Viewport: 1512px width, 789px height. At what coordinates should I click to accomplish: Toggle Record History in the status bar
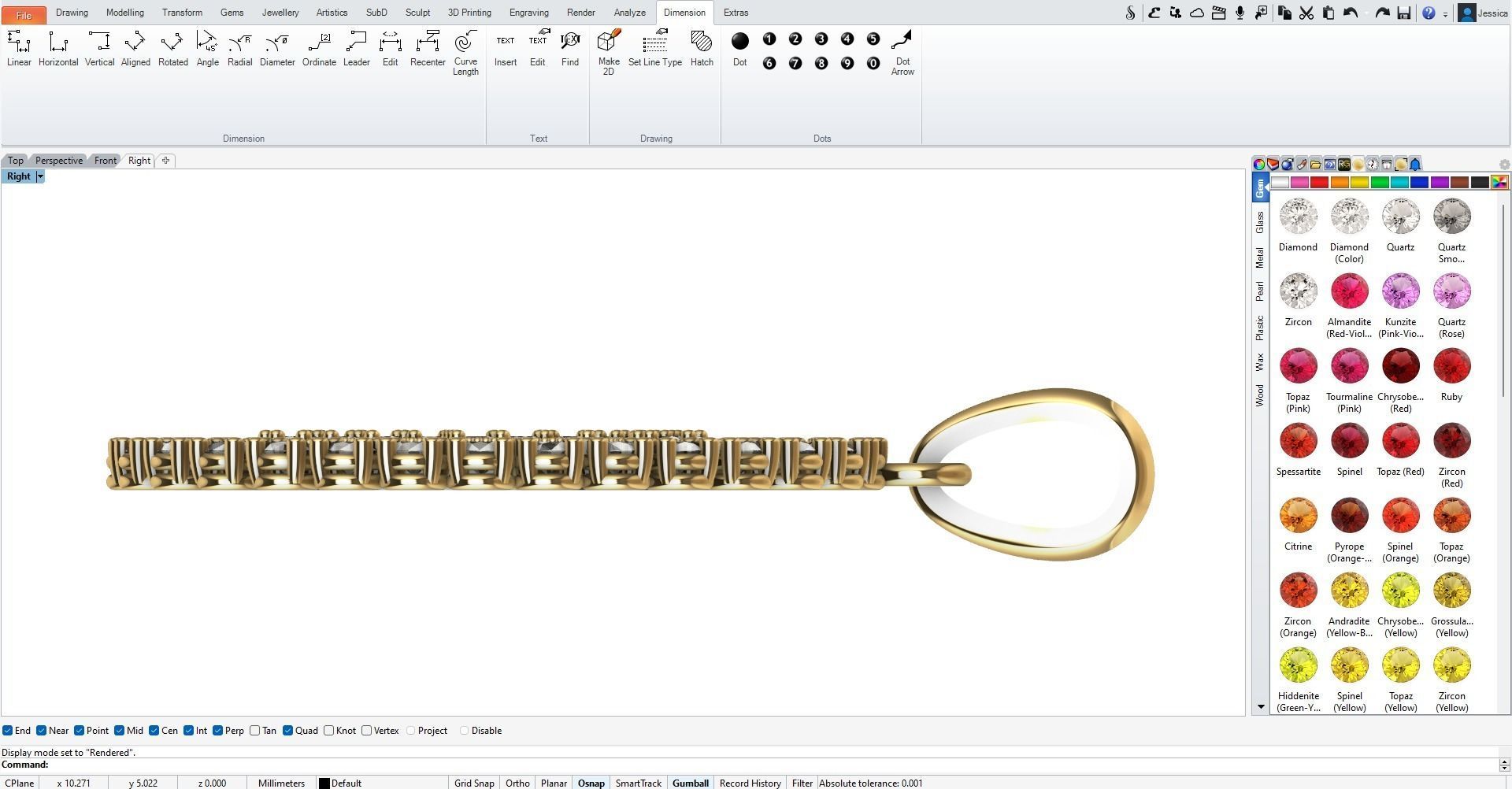click(750, 783)
